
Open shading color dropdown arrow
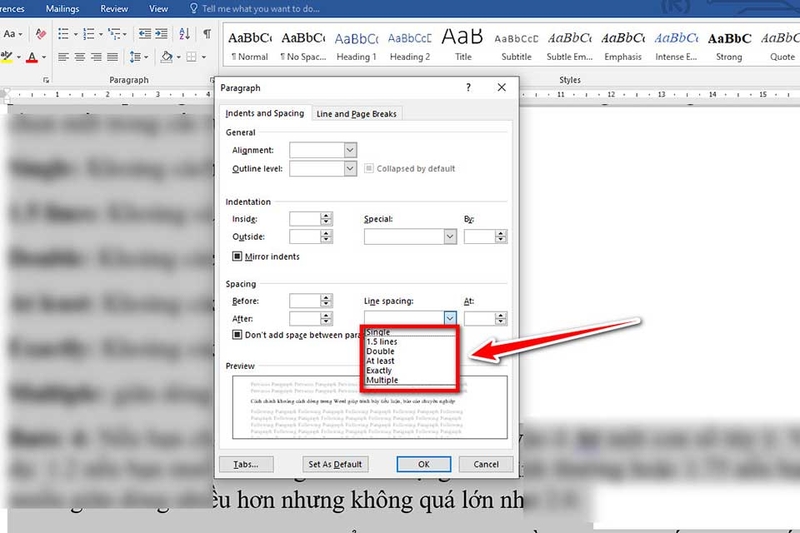pos(179,57)
